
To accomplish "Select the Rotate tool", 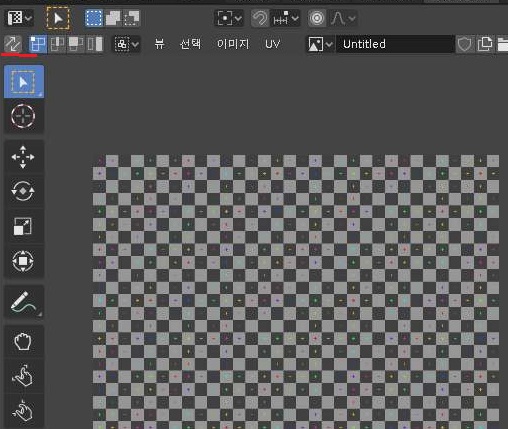I will click(24, 191).
